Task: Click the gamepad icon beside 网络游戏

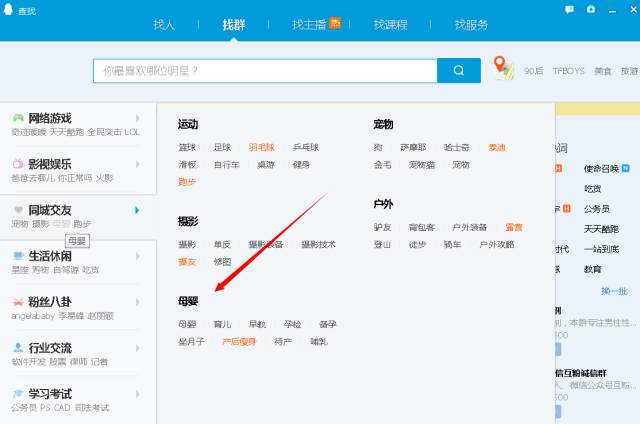Action: click(18, 118)
